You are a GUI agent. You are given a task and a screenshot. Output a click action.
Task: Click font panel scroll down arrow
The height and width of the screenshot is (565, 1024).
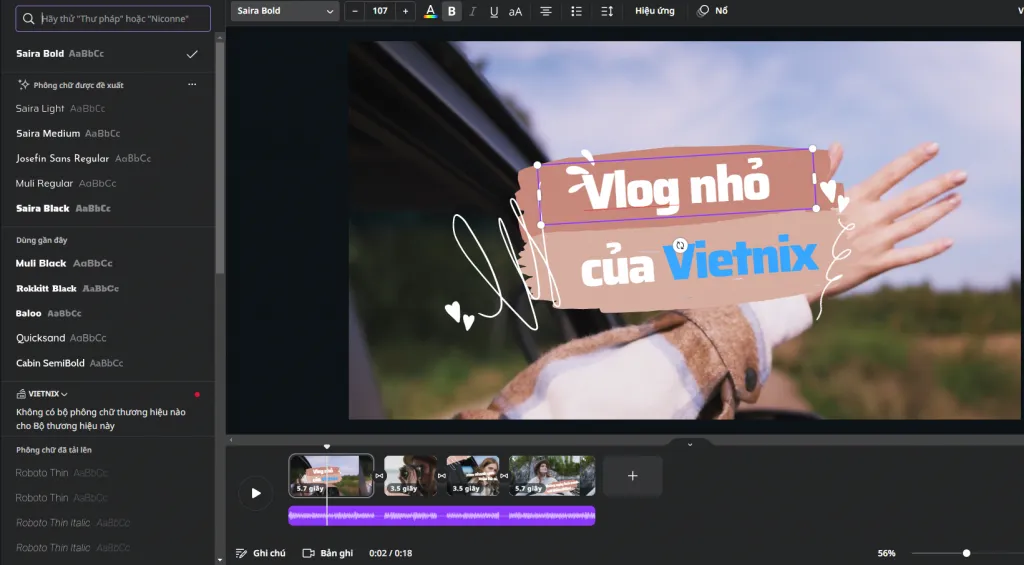pos(219,560)
